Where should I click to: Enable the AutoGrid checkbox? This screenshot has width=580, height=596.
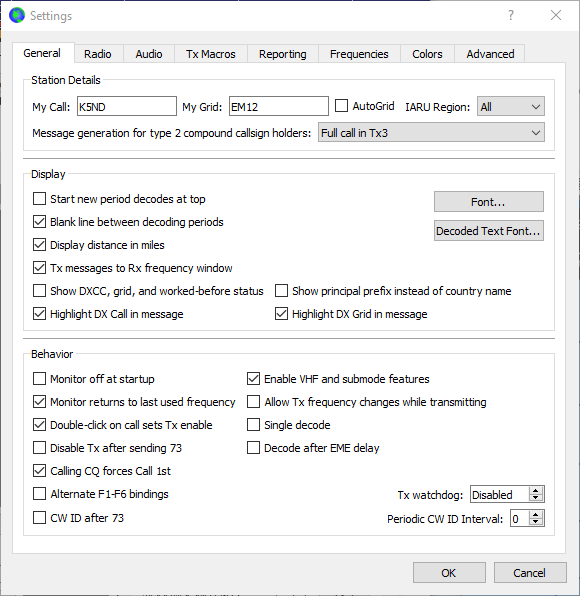(341, 106)
